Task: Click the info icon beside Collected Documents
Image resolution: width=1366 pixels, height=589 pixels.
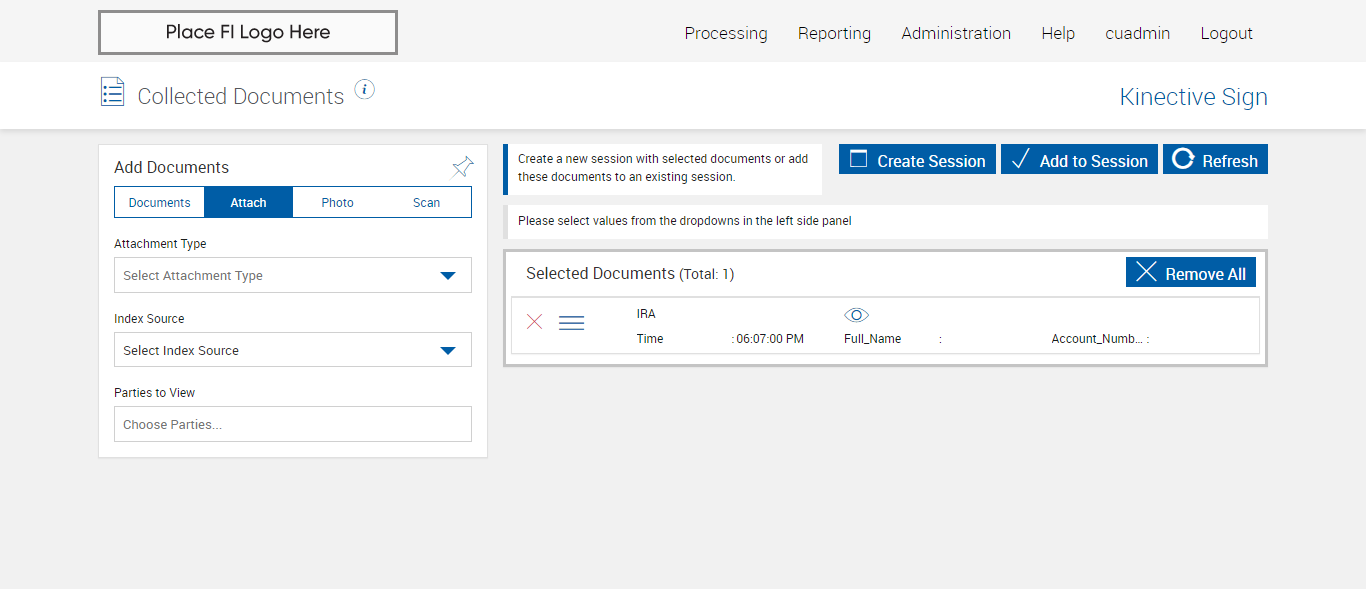Action: (x=365, y=90)
